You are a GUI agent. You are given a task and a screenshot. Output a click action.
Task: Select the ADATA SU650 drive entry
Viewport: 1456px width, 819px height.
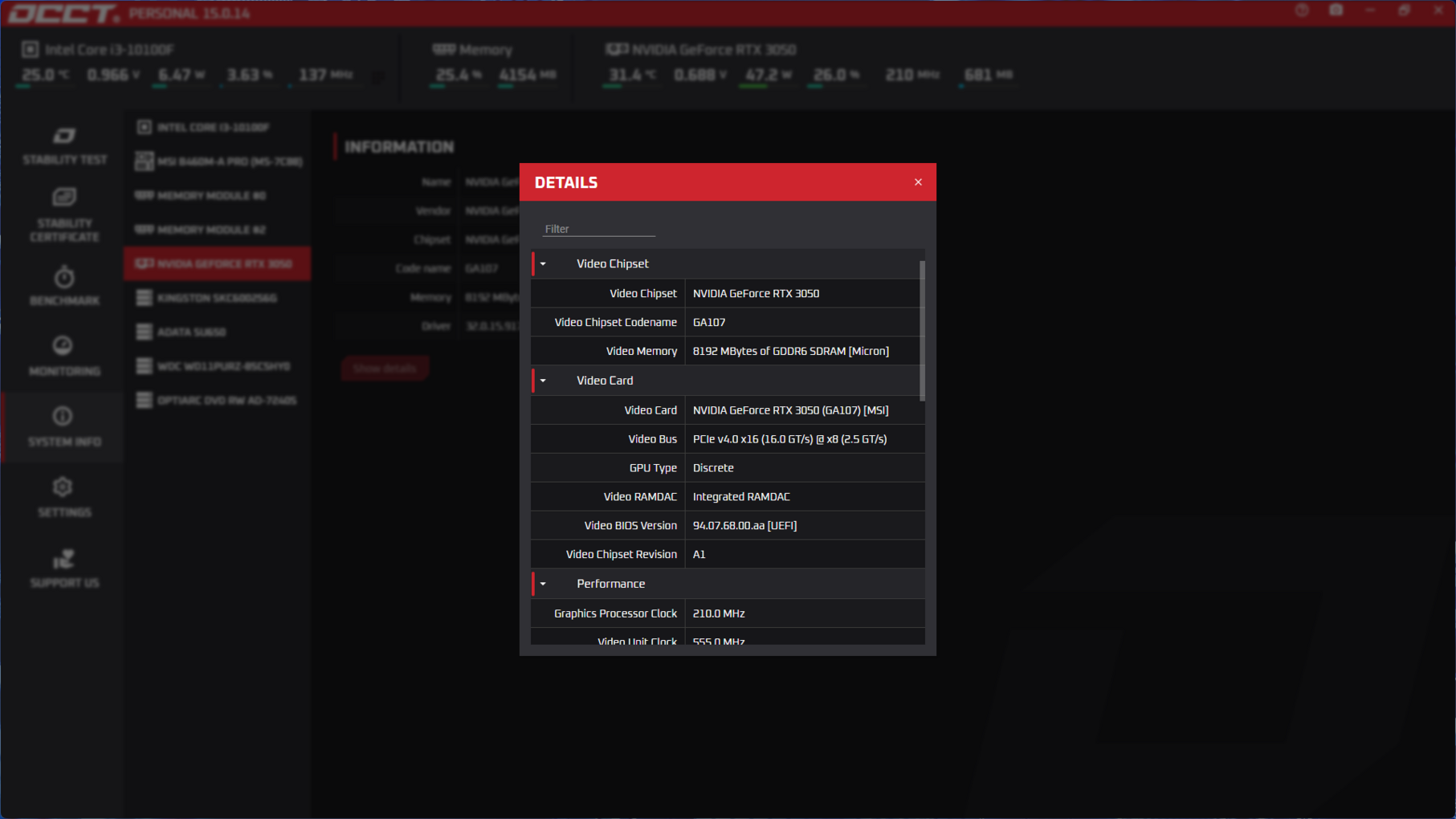tap(217, 332)
